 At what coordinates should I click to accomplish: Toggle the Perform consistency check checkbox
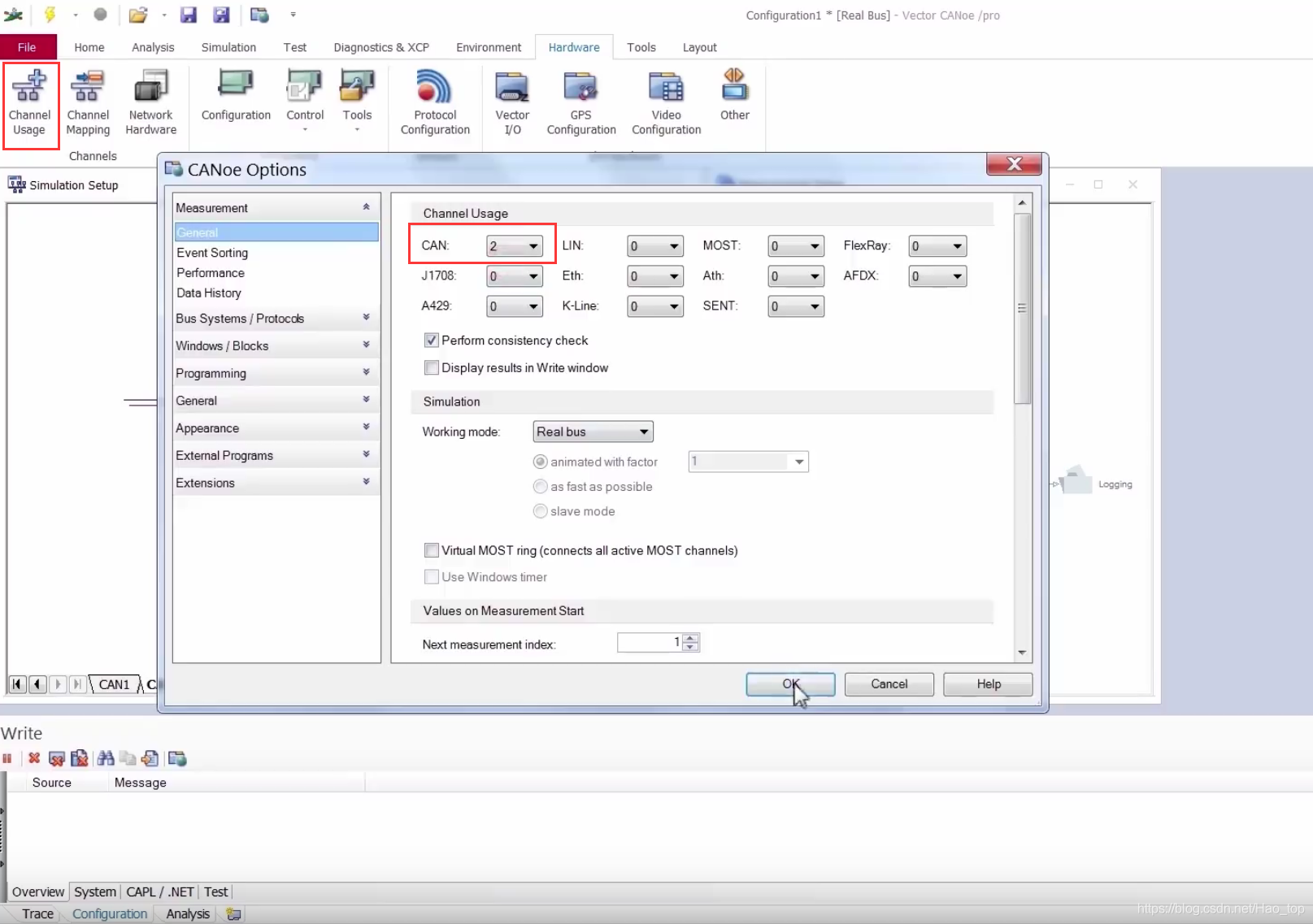click(x=432, y=341)
